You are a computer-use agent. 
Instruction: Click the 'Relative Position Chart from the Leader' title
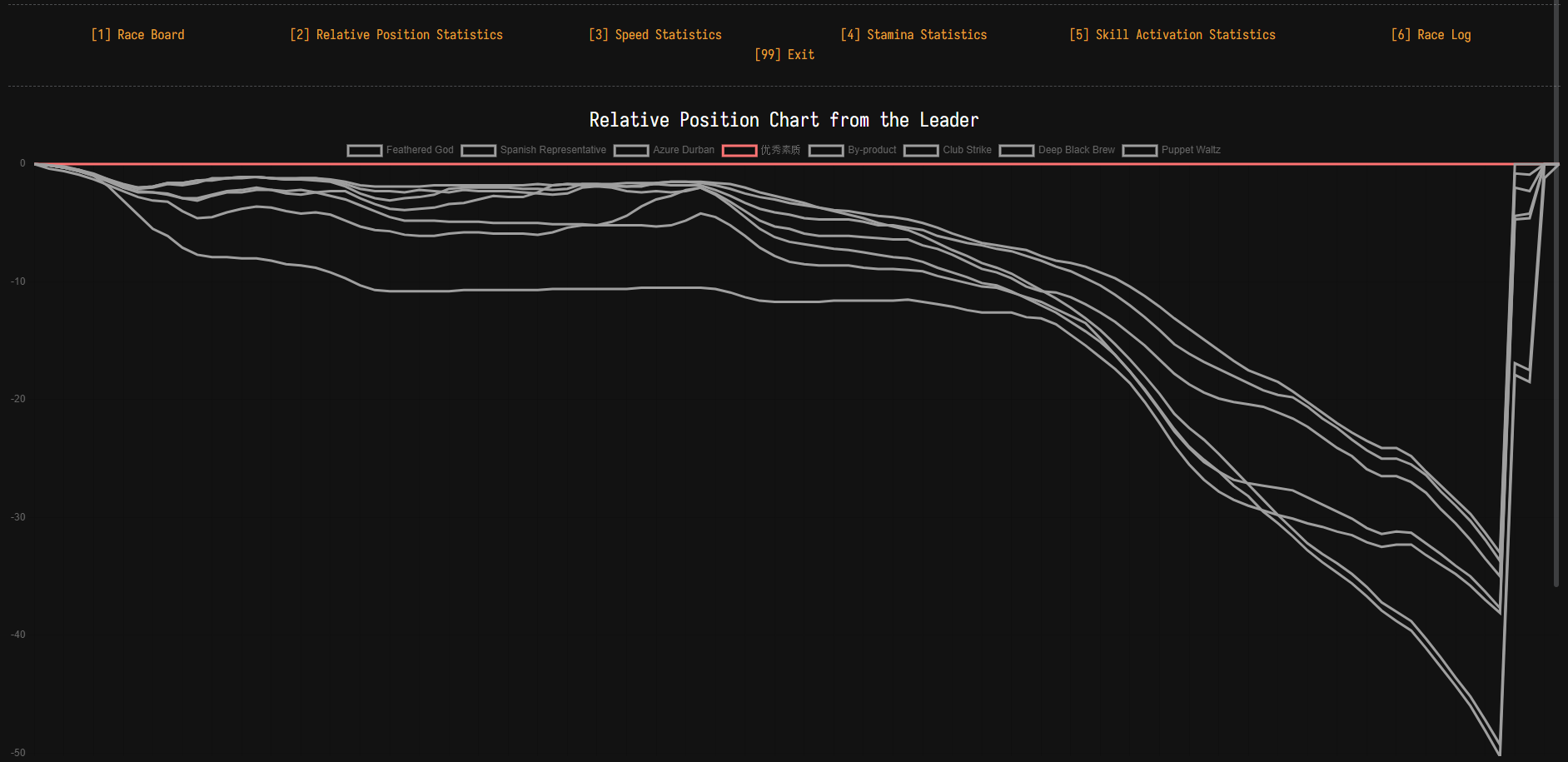click(784, 120)
